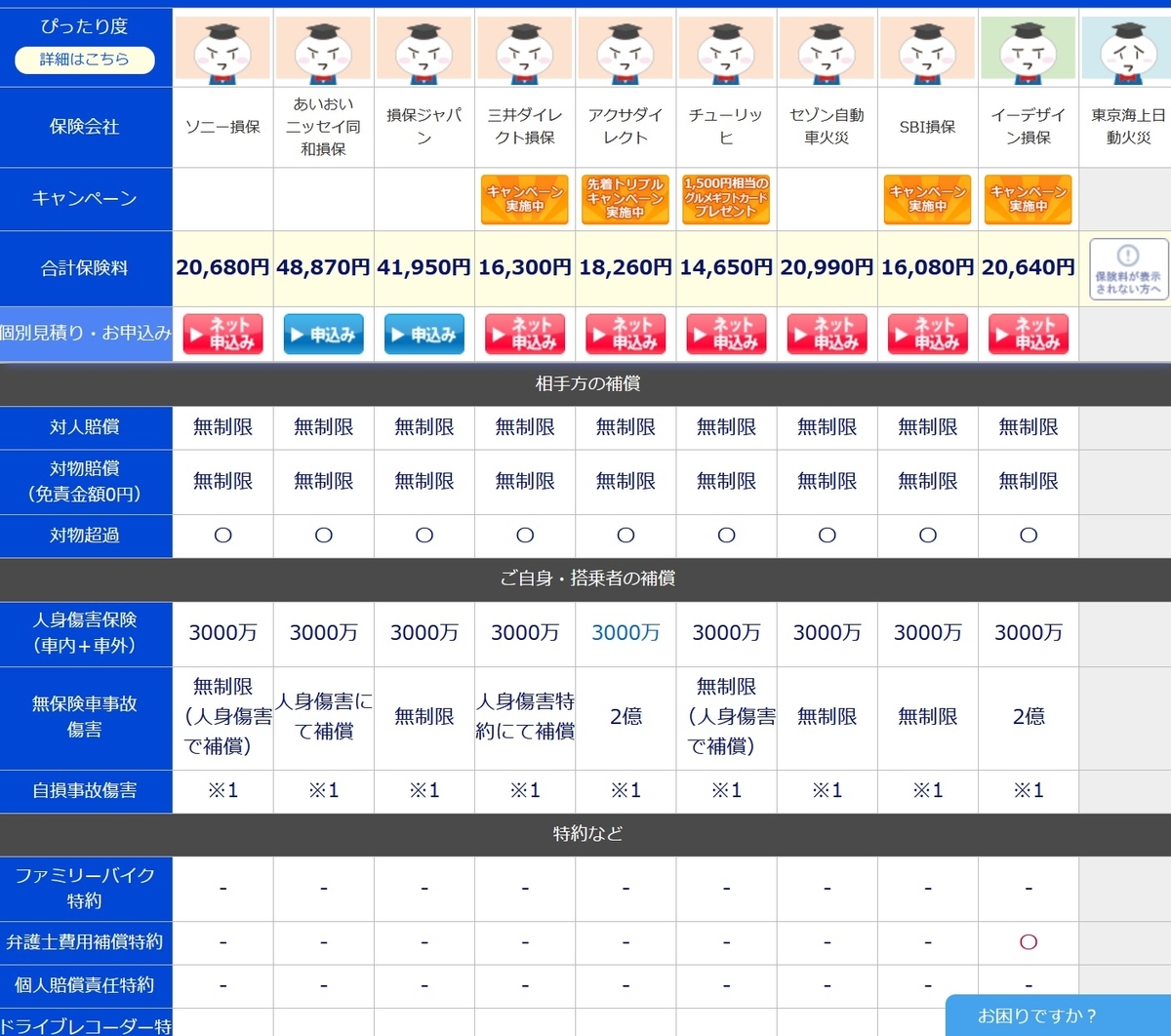Open チューリッヒ 1,500円相当のグルメギフトカード banner
This screenshot has width=1171, height=1036.
tap(726, 199)
